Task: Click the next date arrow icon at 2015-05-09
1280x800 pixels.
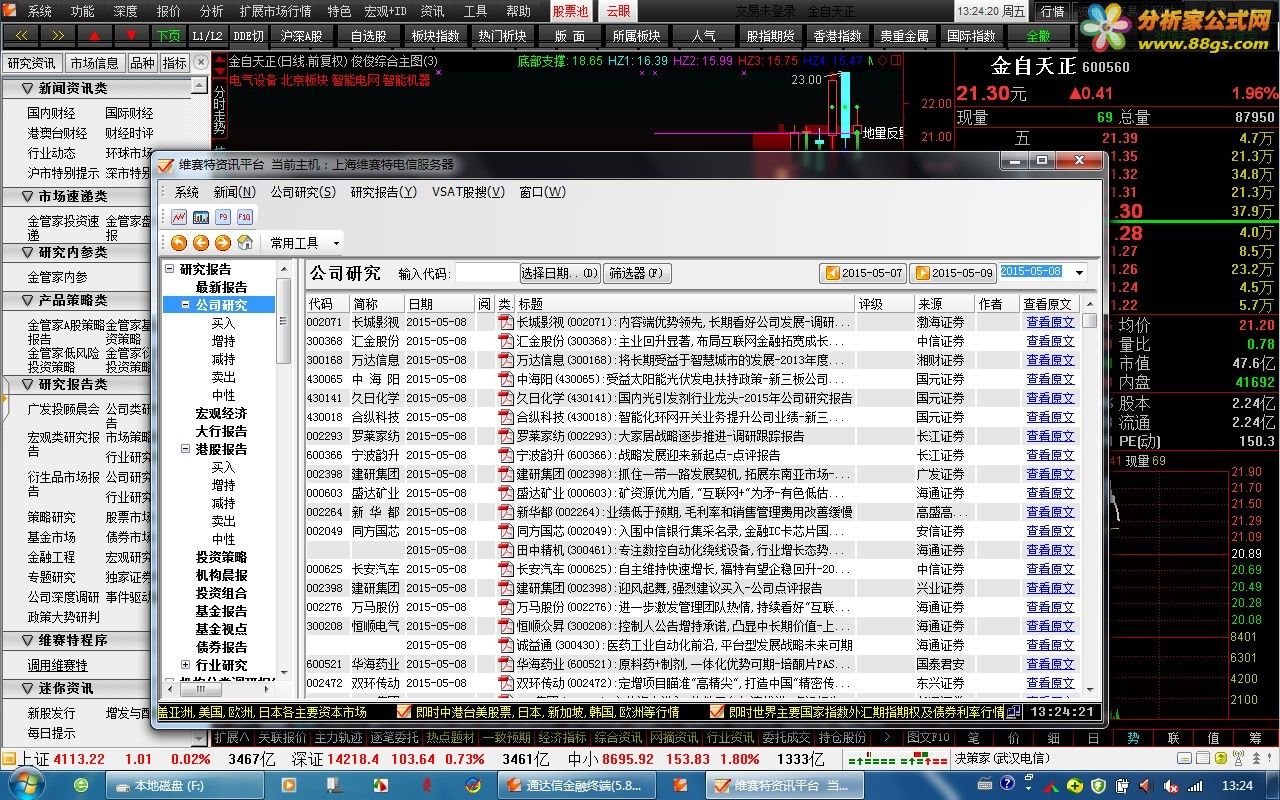Action: pos(922,273)
